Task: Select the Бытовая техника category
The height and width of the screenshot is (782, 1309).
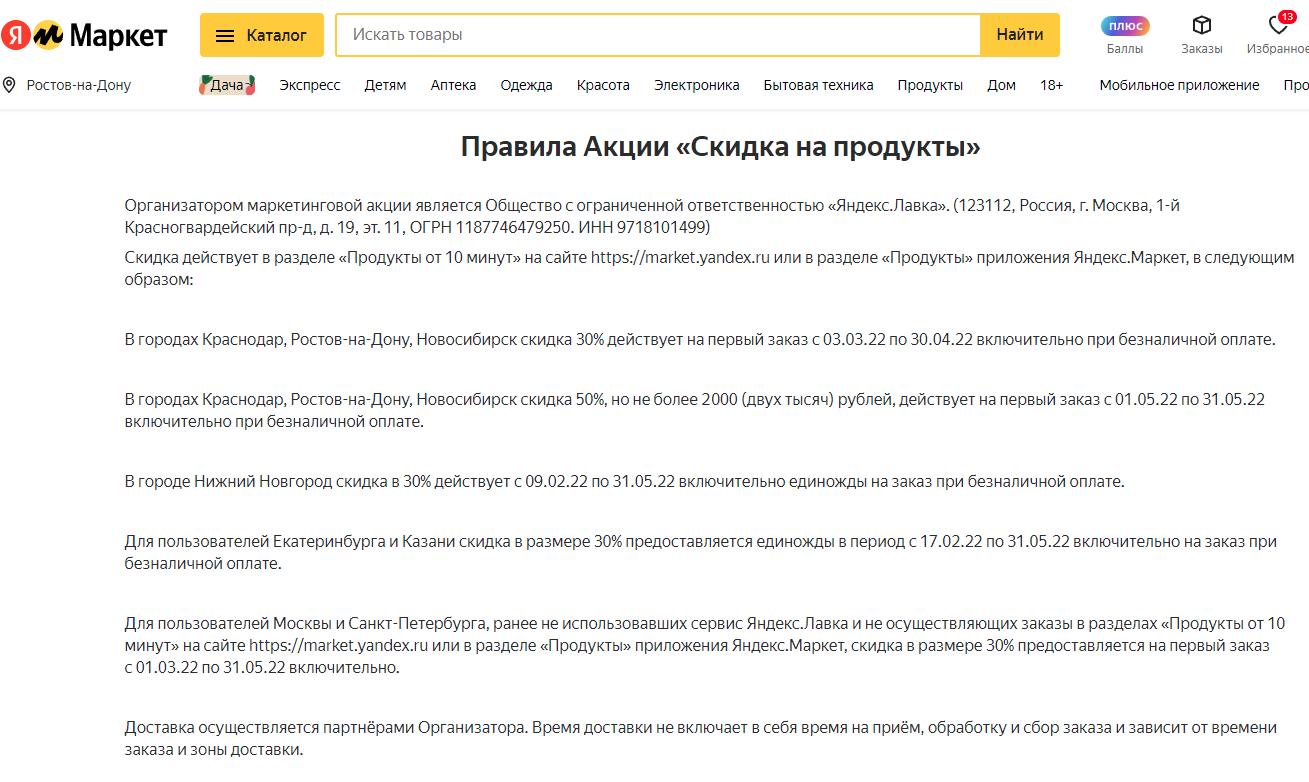Action: point(818,85)
